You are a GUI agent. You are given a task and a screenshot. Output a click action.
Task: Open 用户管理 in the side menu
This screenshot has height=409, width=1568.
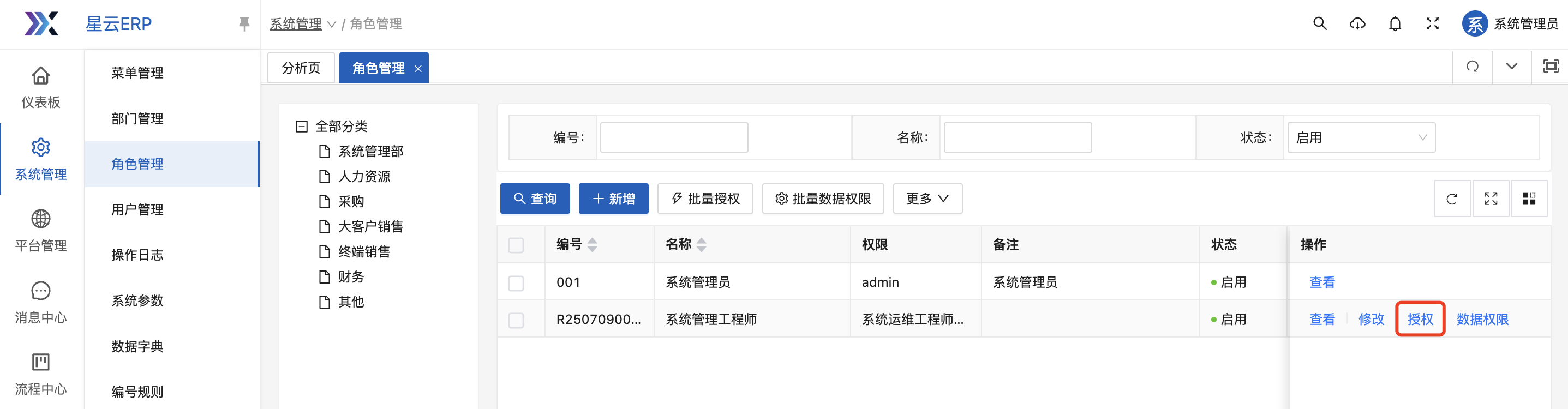point(137,209)
